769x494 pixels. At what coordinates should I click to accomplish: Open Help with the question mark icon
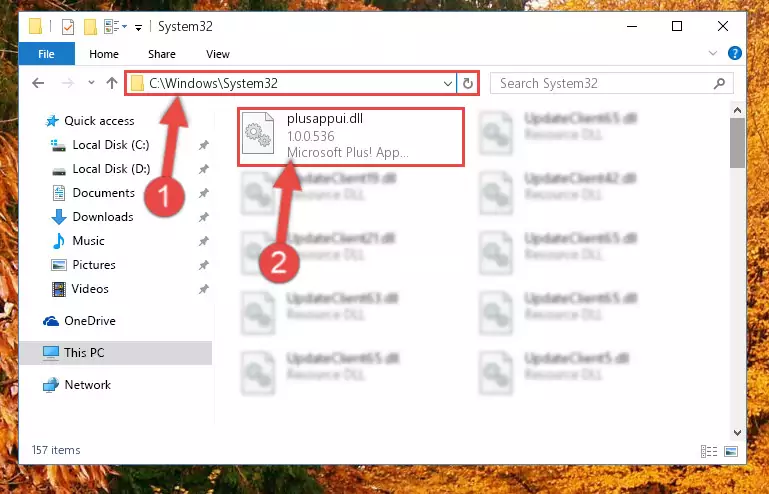735,53
